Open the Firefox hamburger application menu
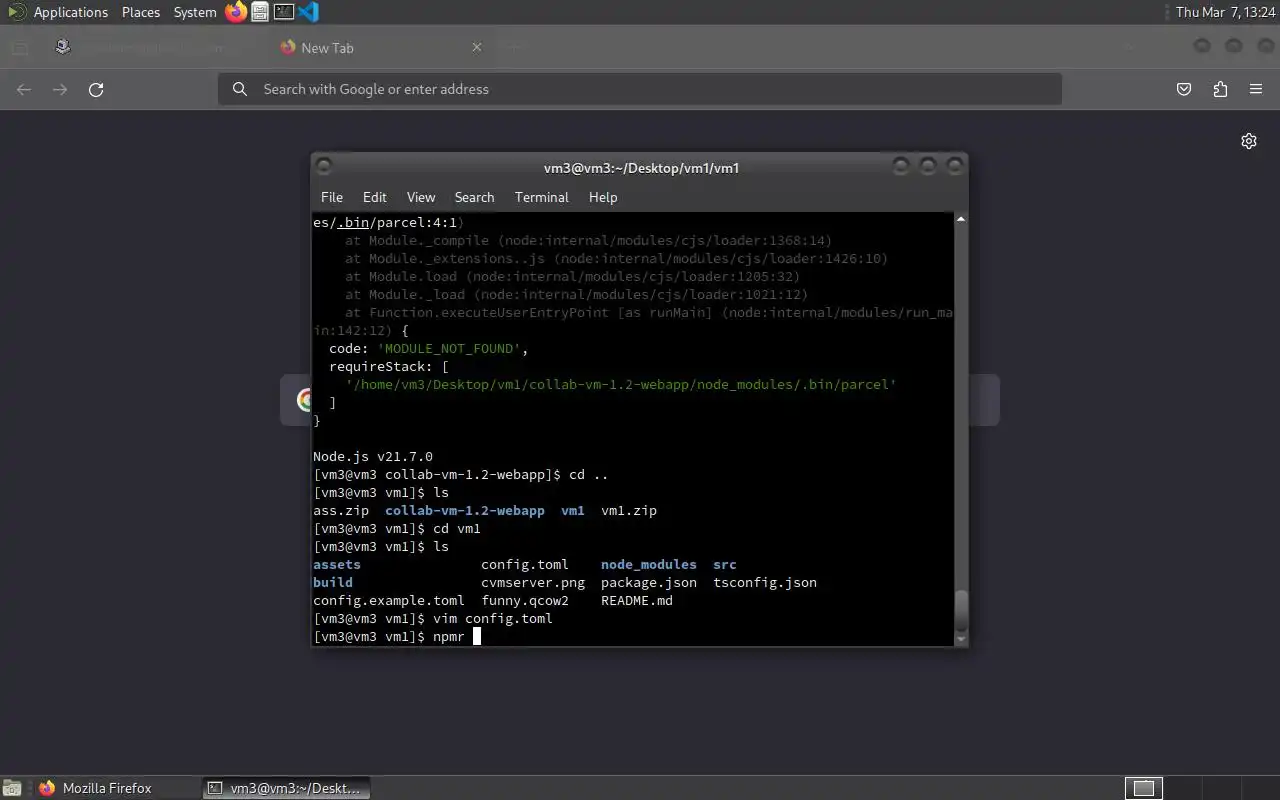1280x800 pixels. pos(1256,89)
